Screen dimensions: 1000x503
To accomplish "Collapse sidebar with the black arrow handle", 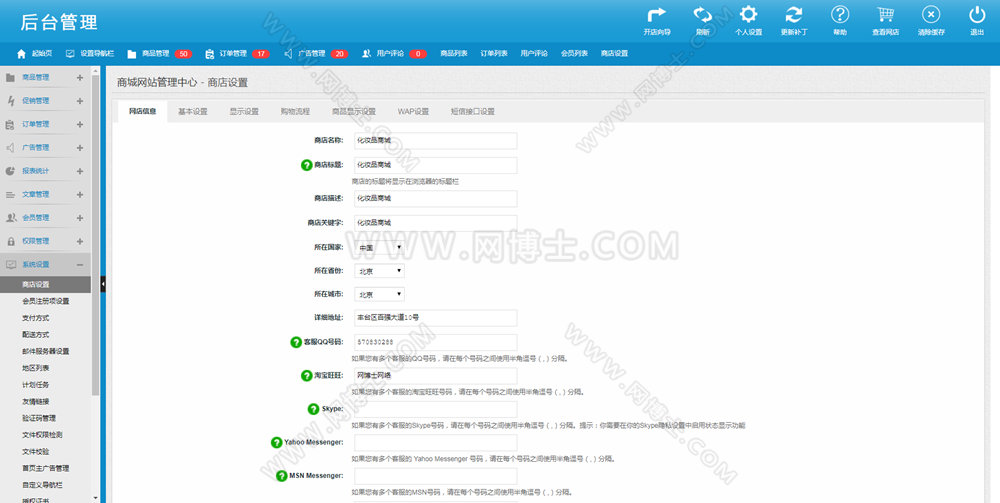I will [x=103, y=284].
